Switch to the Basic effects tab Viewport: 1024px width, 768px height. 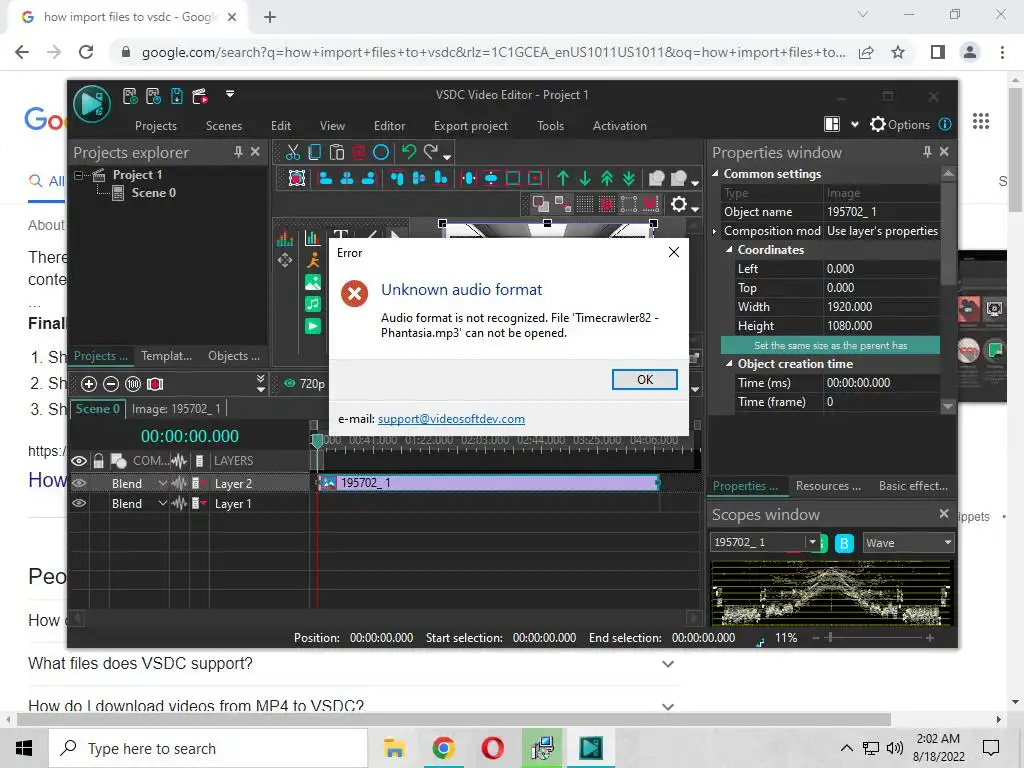point(912,486)
